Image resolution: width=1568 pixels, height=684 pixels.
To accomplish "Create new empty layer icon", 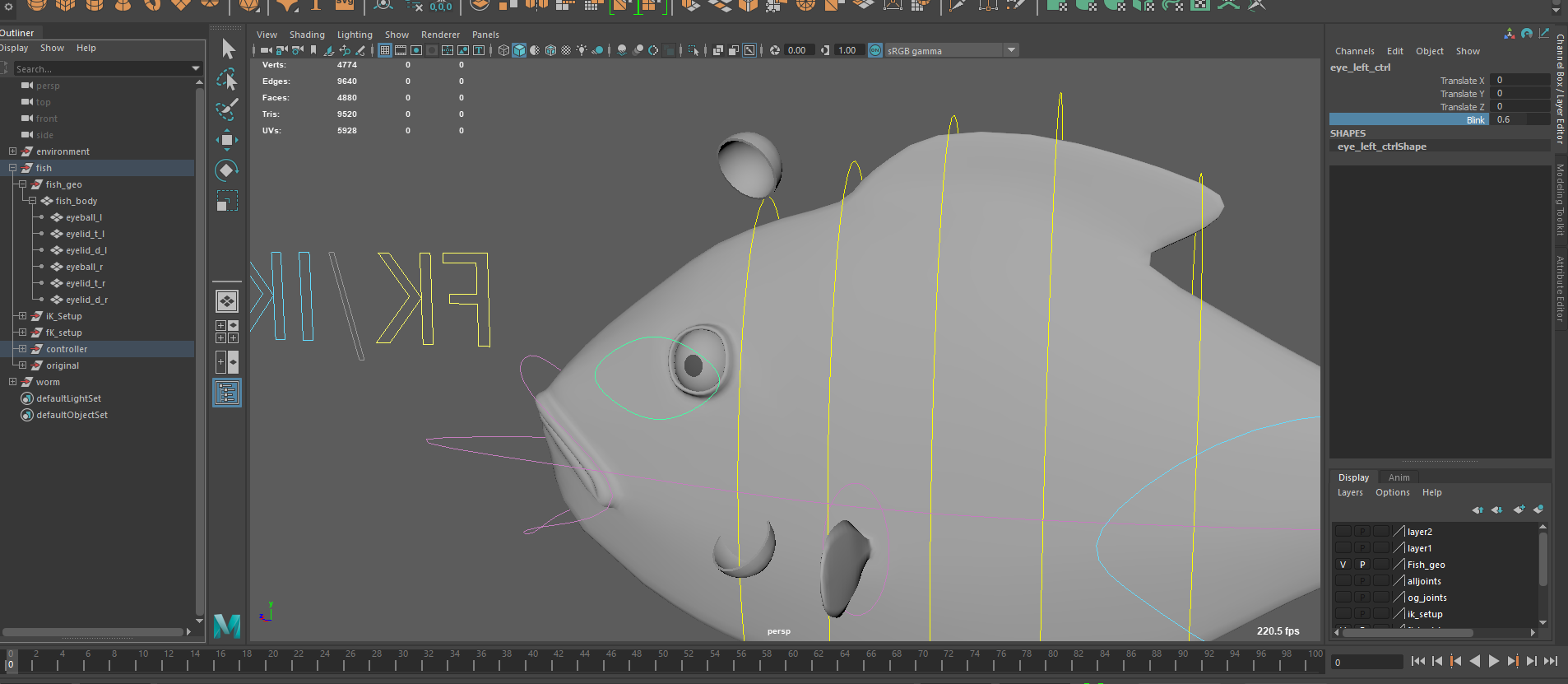I will [1519, 510].
